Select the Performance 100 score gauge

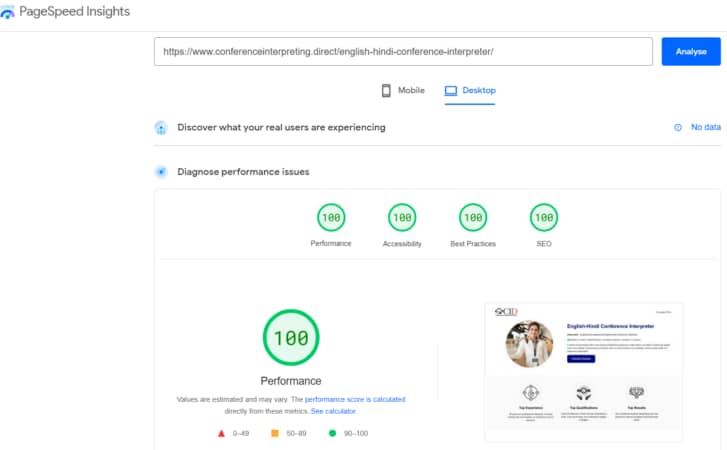331,217
